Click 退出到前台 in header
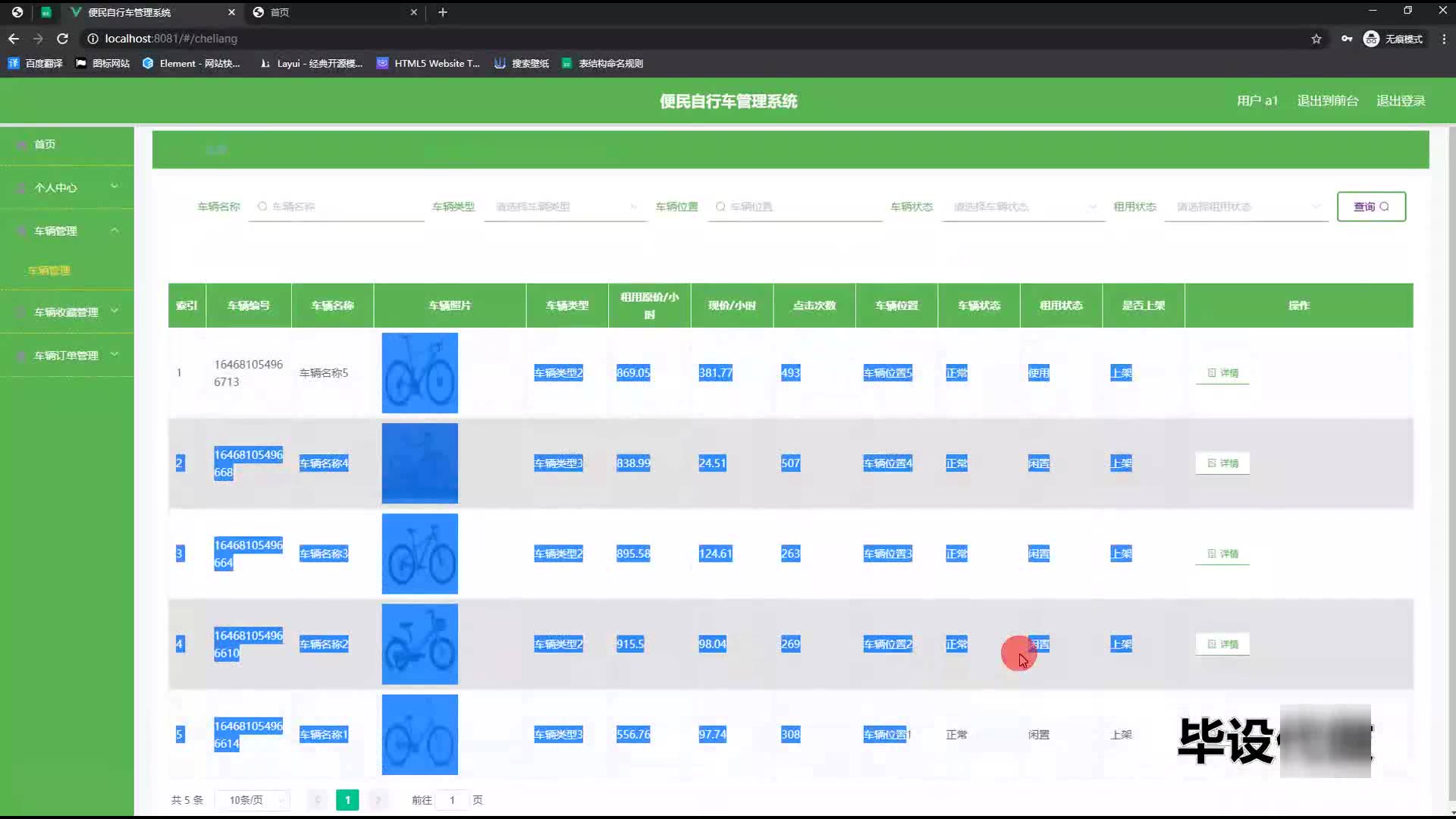 click(1327, 101)
